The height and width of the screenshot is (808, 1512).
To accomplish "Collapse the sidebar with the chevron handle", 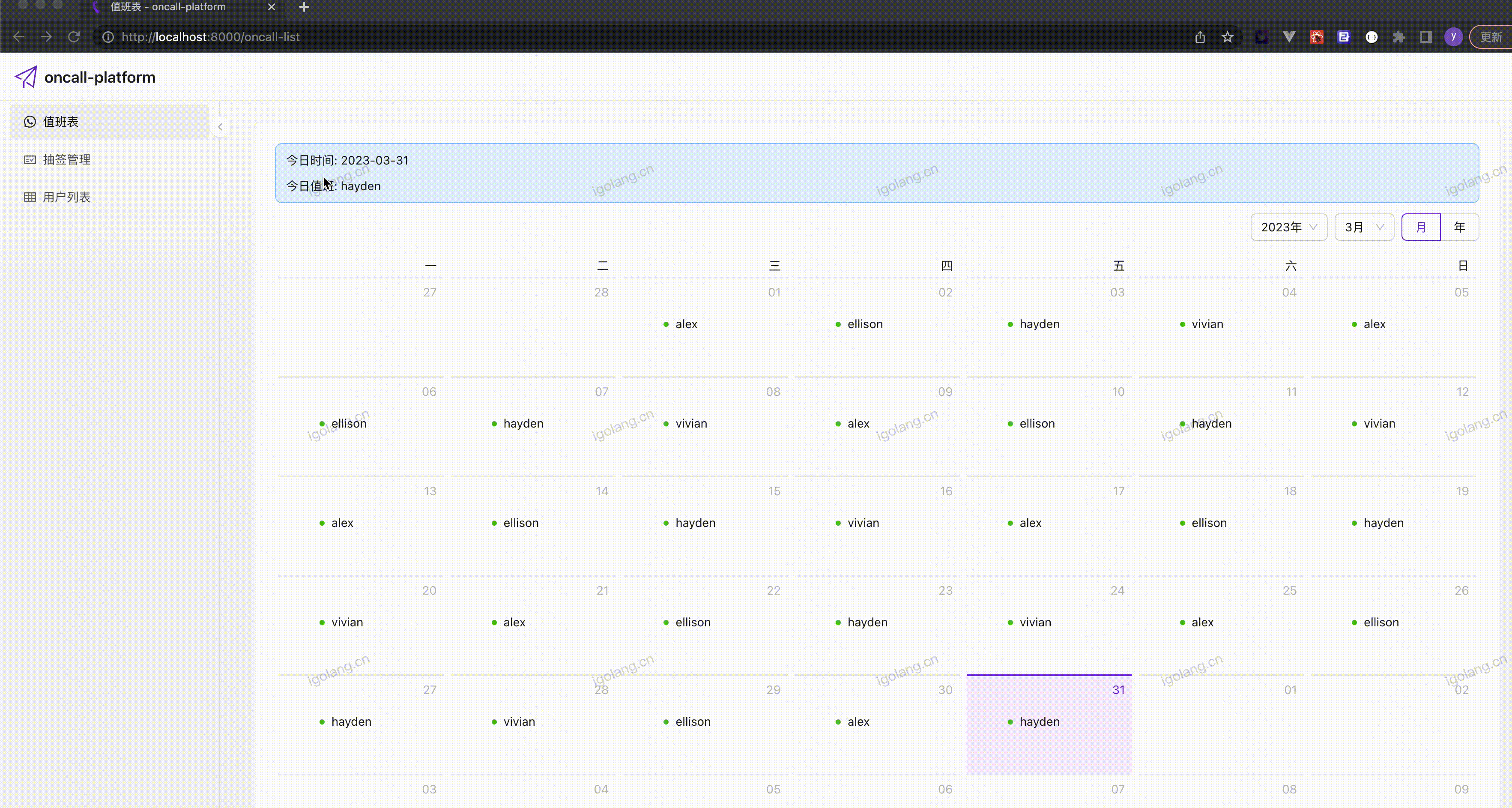I will click(x=220, y=127).
